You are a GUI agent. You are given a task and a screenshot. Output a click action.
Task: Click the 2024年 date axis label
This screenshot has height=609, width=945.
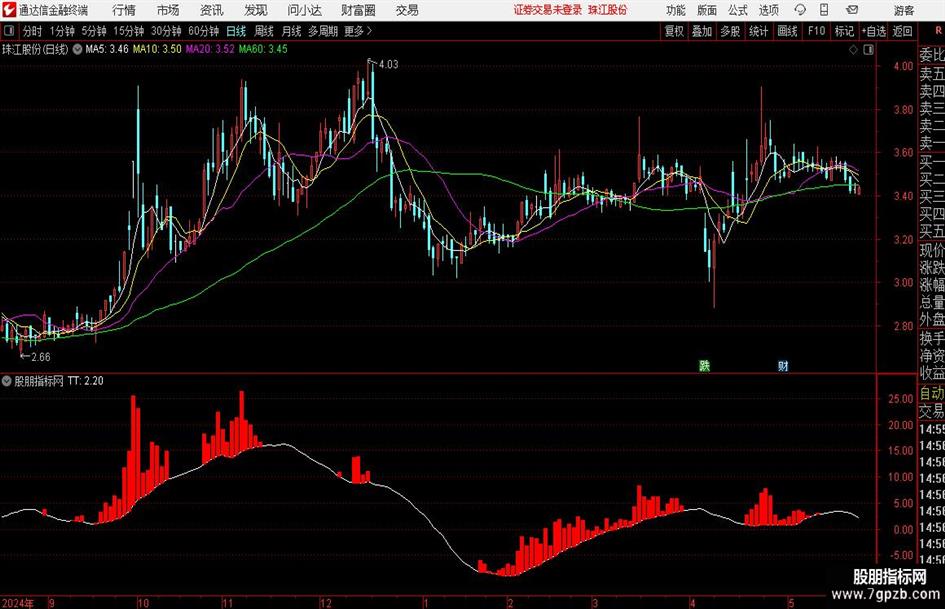pos(17,603)
